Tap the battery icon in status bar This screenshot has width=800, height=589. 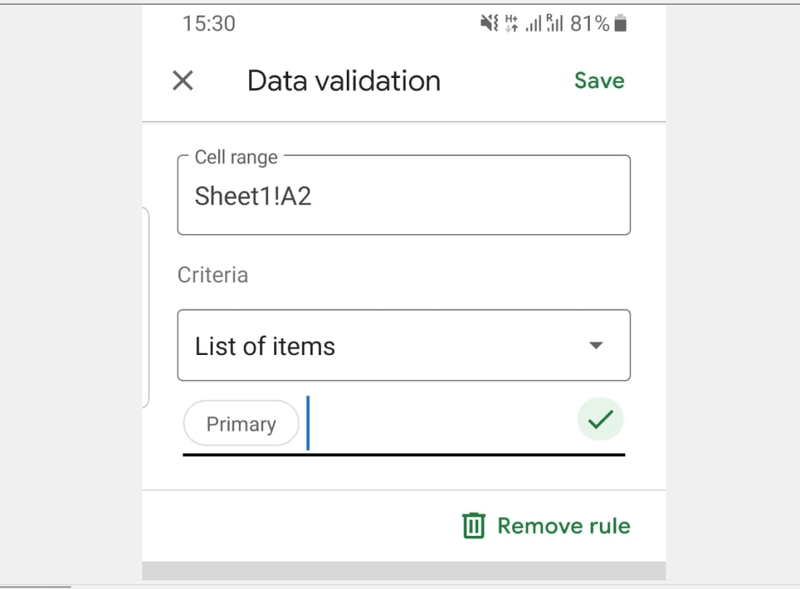(x=620, y=23)
